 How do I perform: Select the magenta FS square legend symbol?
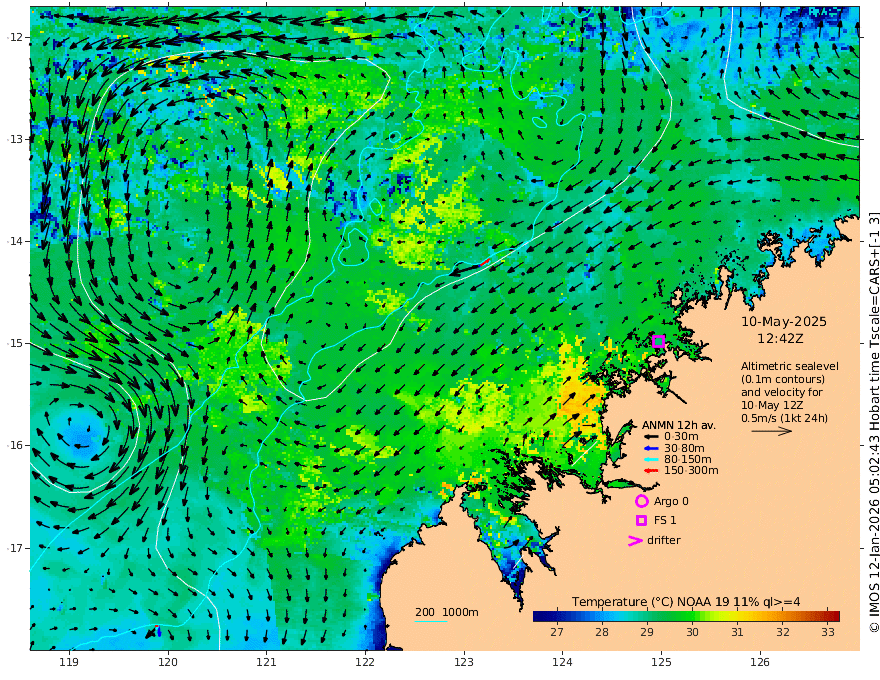pyautogui.click(x=641, y=521)
